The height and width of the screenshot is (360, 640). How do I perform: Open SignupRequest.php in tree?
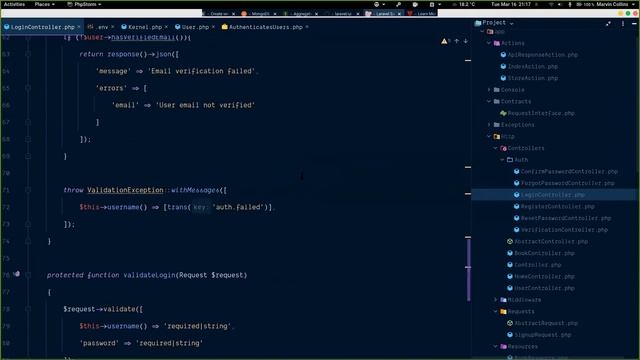coord(539,335)
